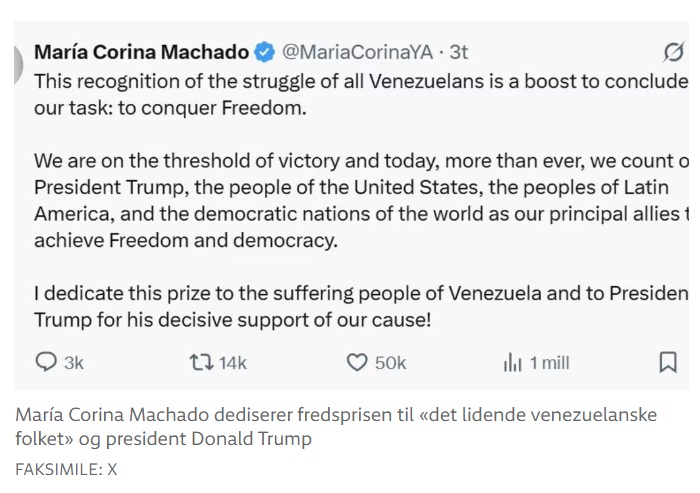Click the "I dedicate this prize" paragraph
This screenshot has height=493, width=700.
[350, 307]
